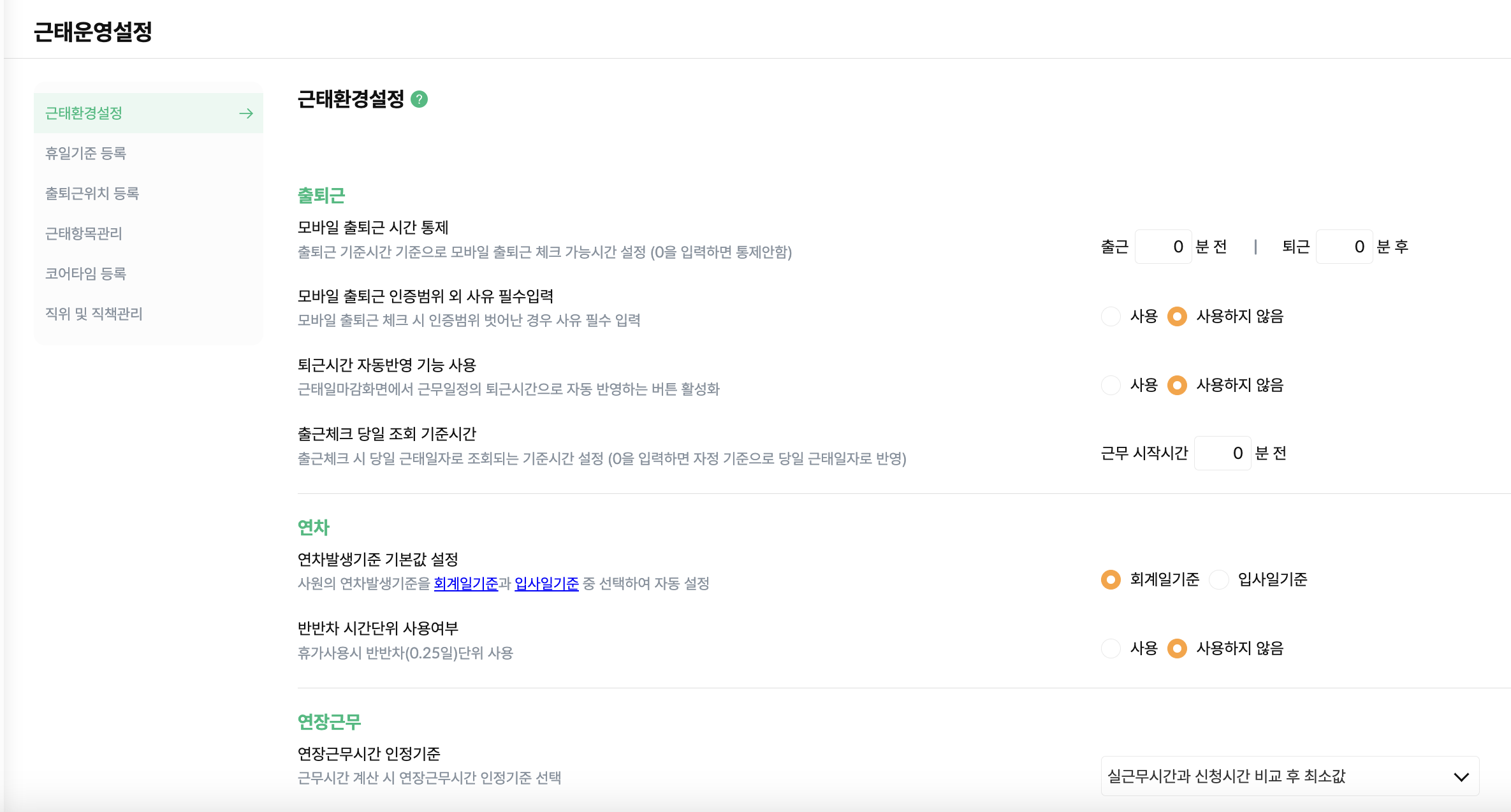Viewport: 1511px width, 812px height.
Task: Open 휴일기준 등록 menu item
Action: tap(85, 153)
